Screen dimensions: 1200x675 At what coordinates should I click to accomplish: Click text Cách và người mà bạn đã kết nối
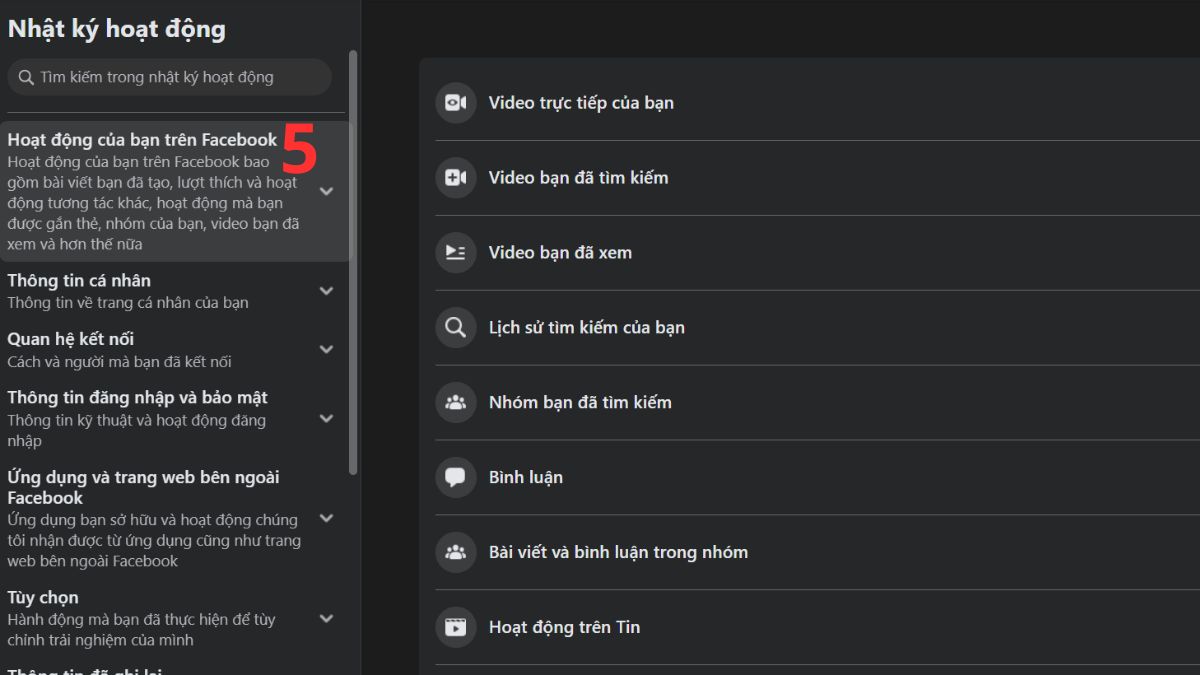click(x=119, y=361)
